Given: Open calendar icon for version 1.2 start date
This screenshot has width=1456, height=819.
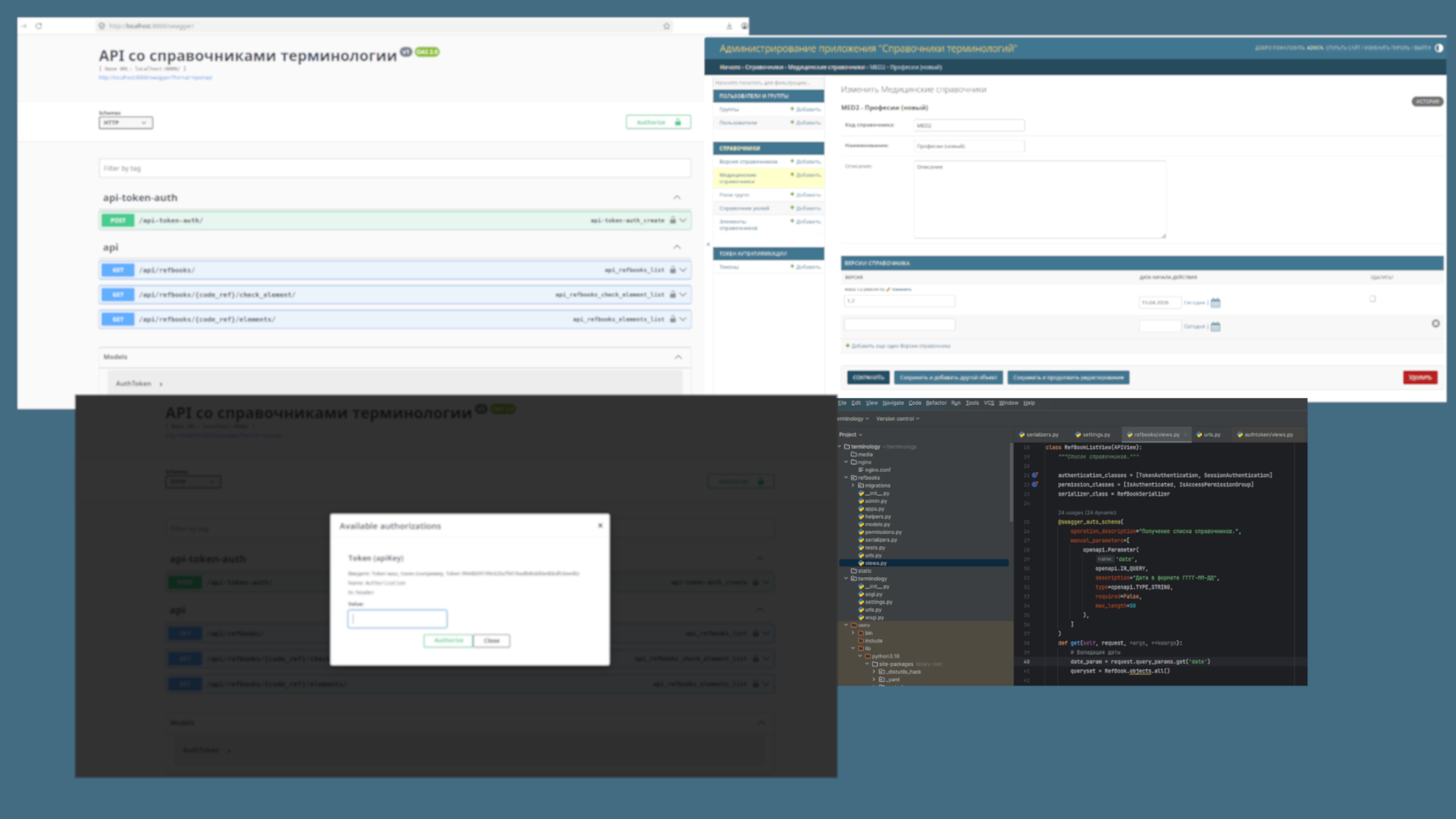Looking at the screenshot, I should point(1216,303).
